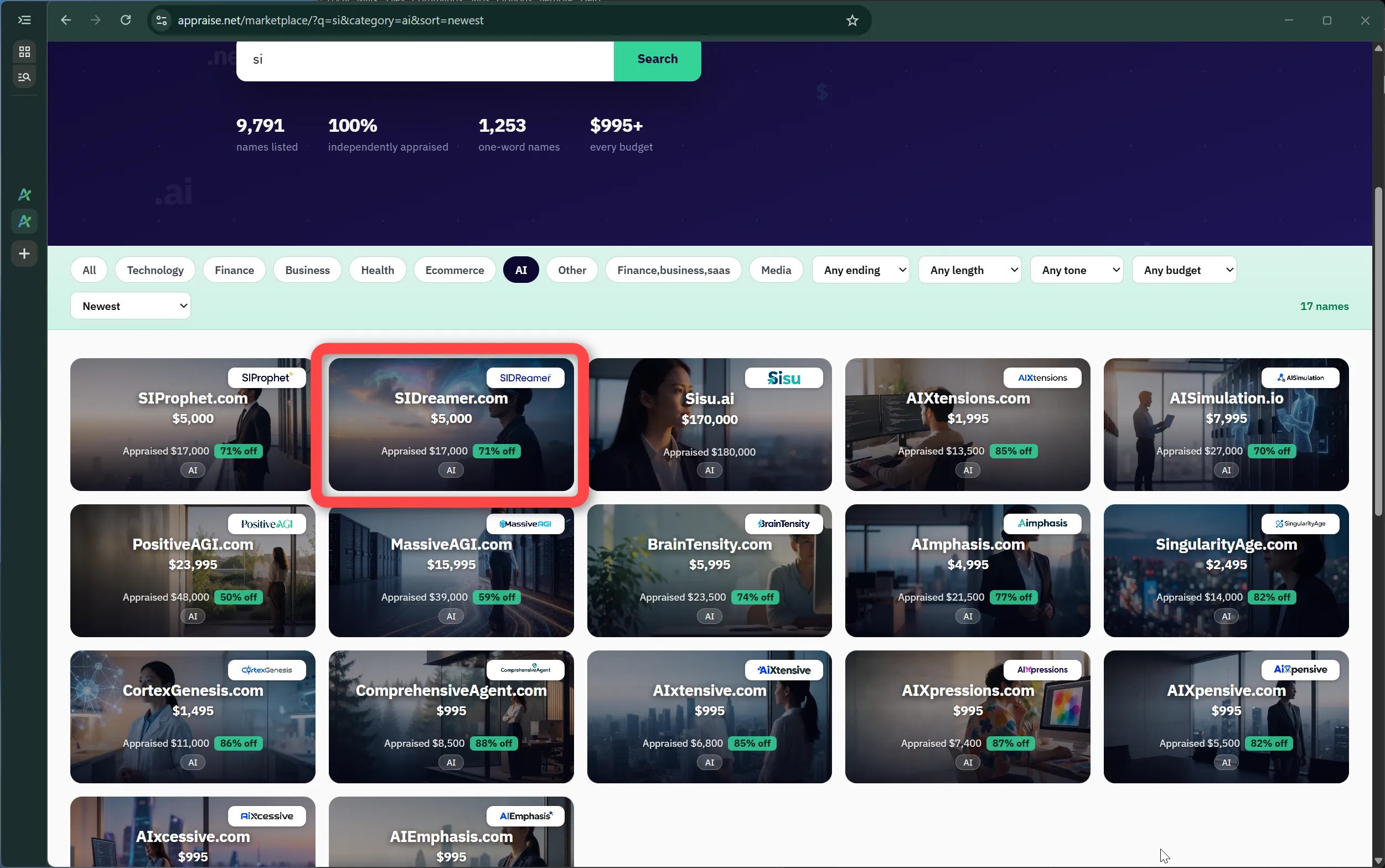Viewport: 1385px width, 868px height.
Task: Select the lower active site icon in sidebar
Action: tap(24, 221)
